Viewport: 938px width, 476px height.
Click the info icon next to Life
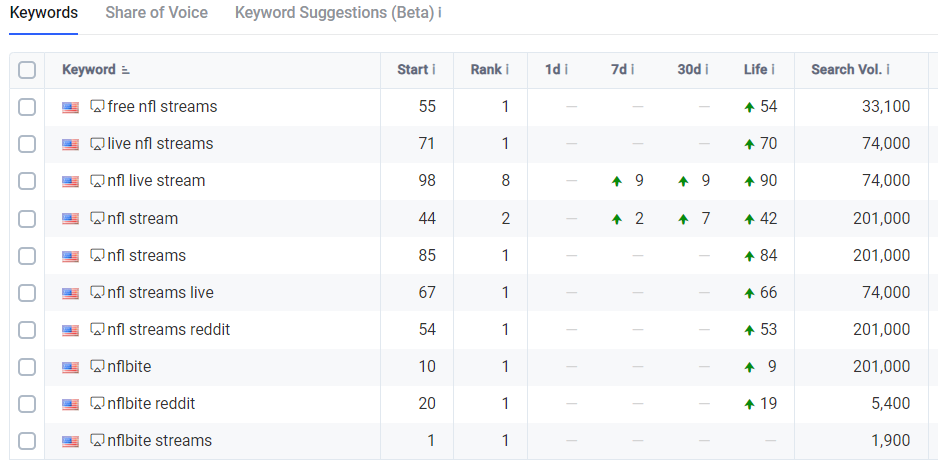(x=773, y=69)
